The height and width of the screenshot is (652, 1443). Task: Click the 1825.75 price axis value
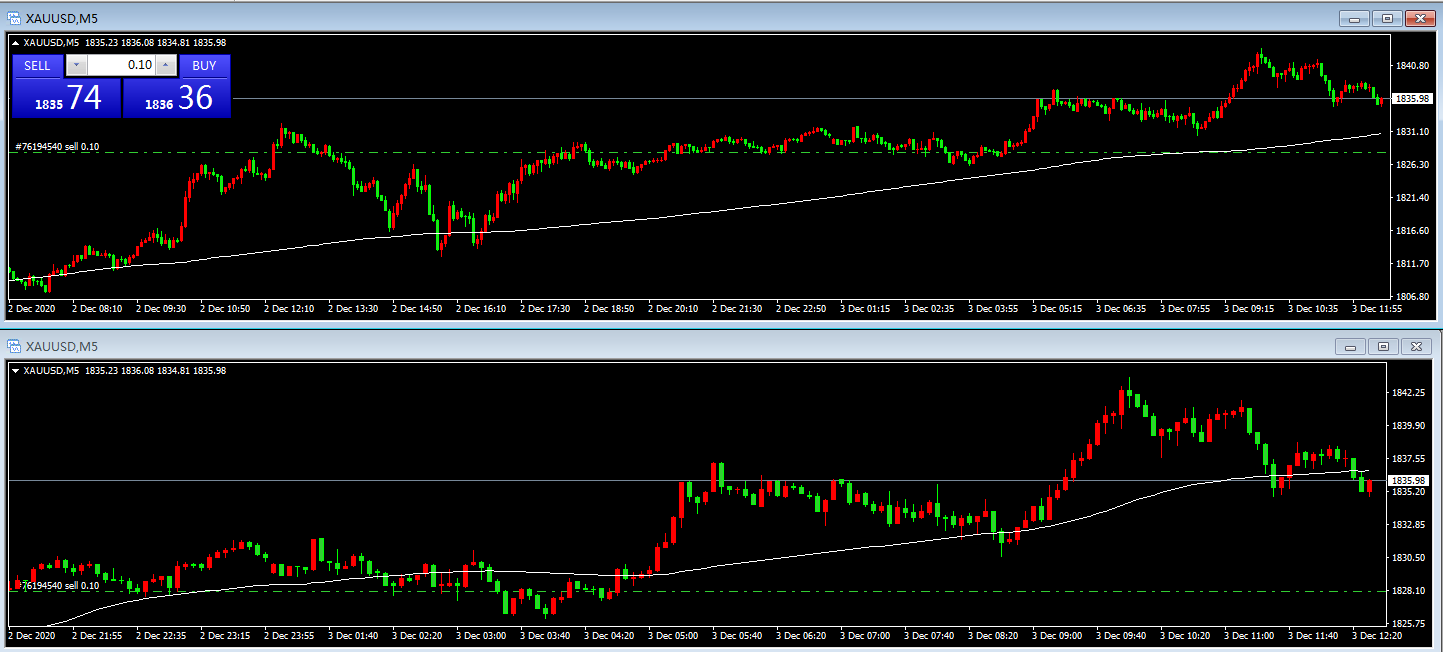[x=1409, y=624]
